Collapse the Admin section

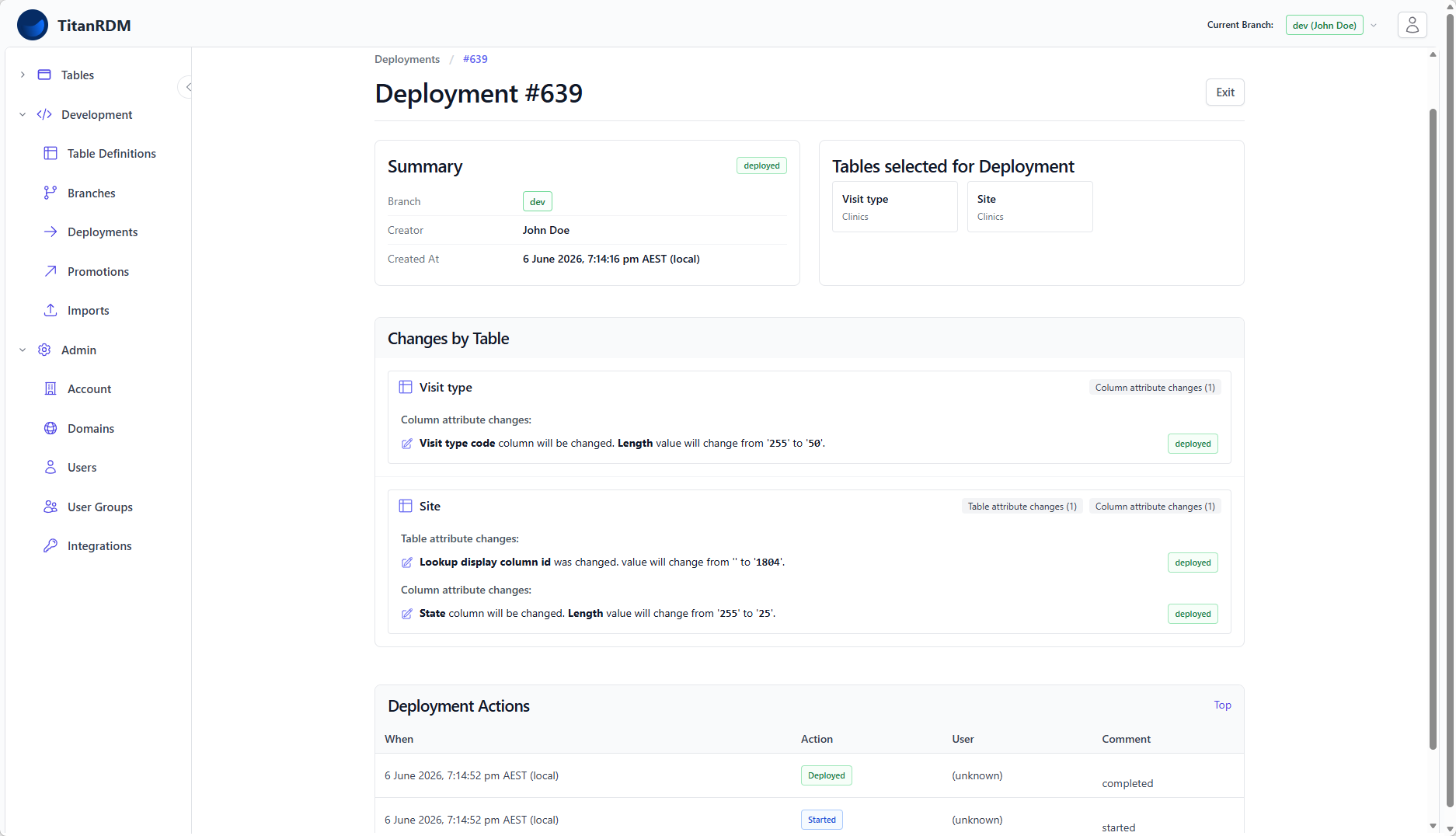coord(23,350)
